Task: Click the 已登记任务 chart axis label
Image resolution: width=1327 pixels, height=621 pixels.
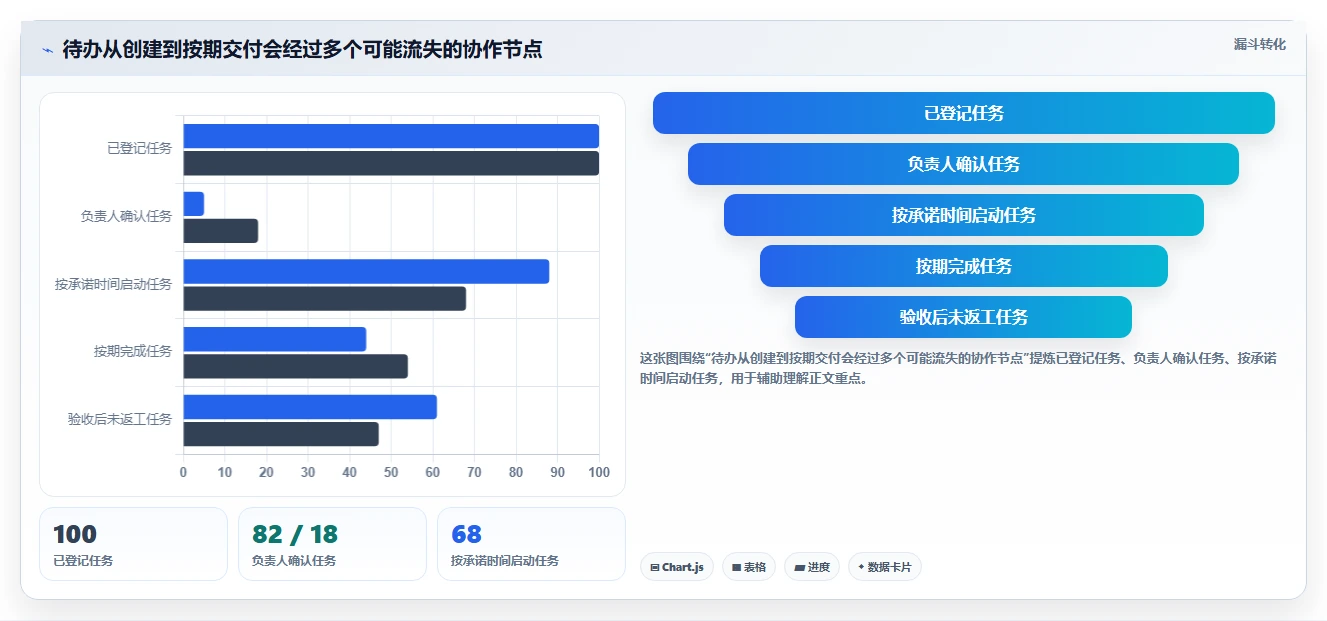Action: click(140, 148)
